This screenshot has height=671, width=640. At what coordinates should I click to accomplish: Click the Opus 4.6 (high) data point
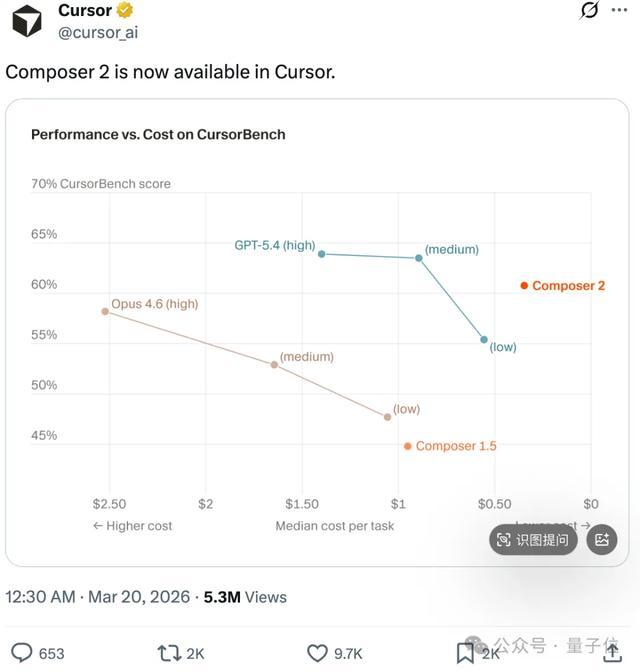[x=105, y=311]
